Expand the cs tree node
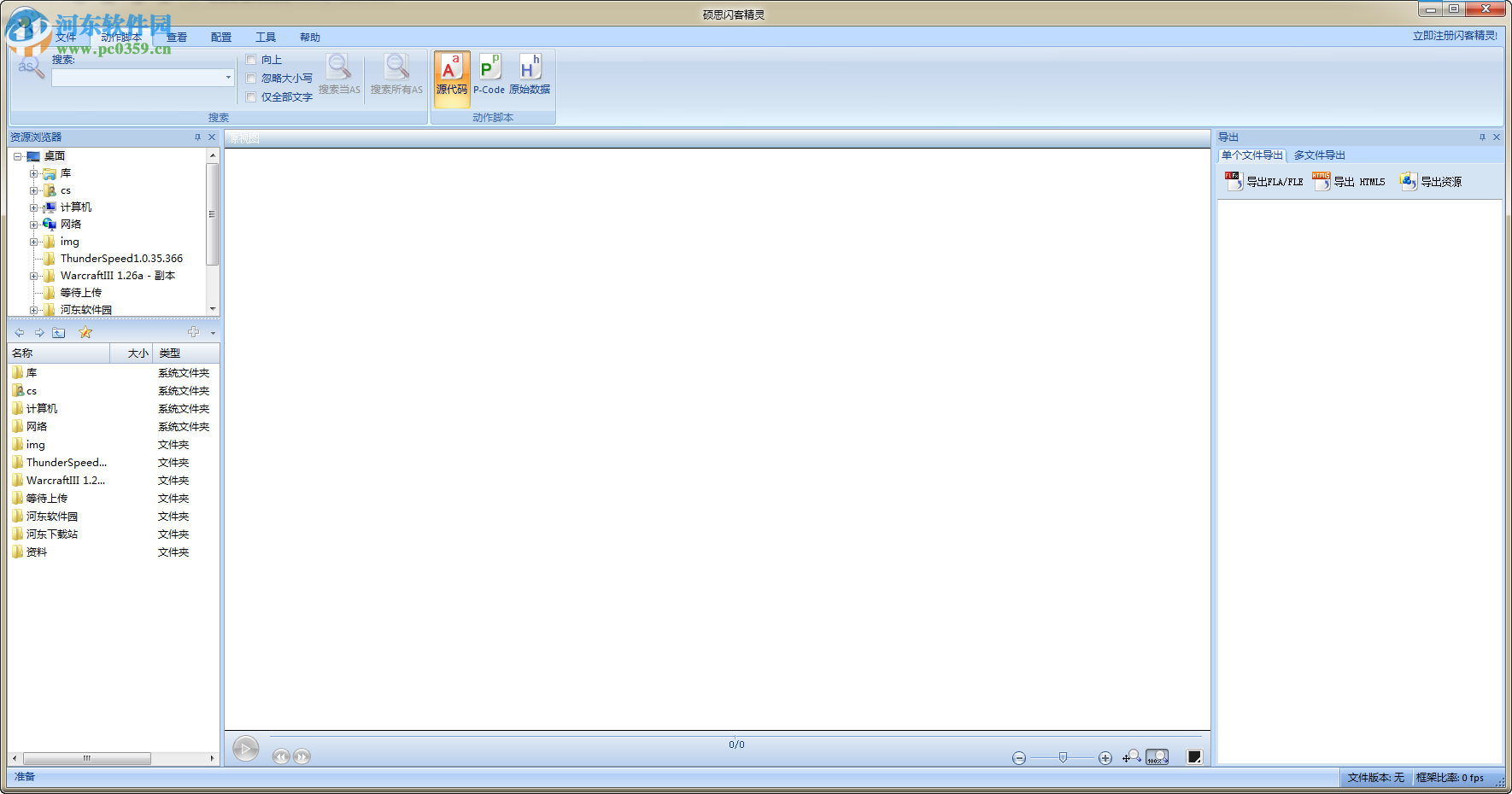1512x794 pixels. click(34, 190)
